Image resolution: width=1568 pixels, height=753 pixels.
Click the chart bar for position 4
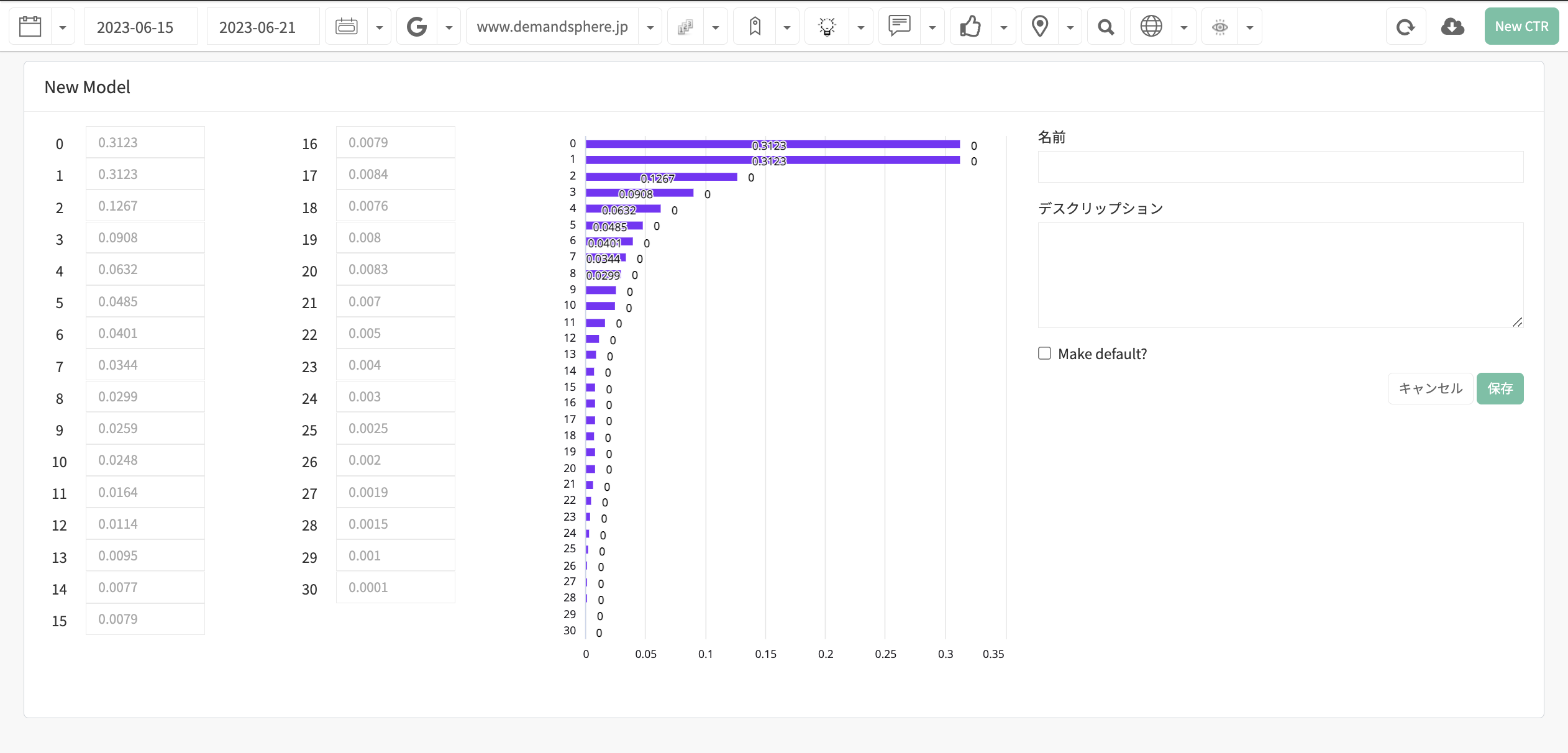click(623, 209)
